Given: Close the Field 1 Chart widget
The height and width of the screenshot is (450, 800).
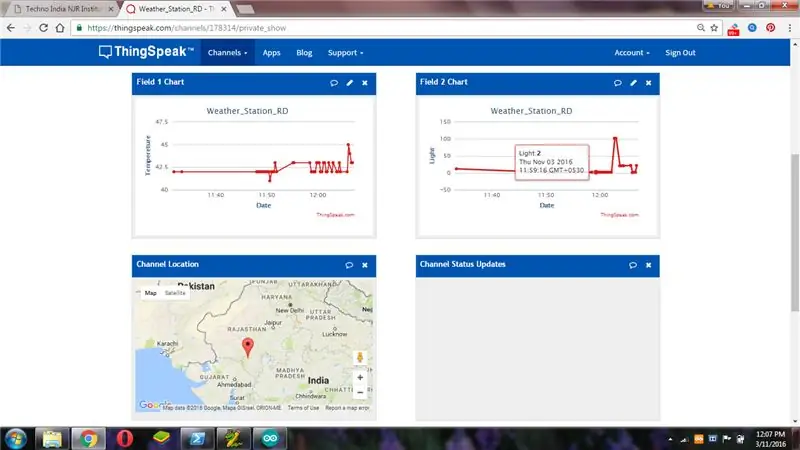Looking at the screenshot, I should click(x=365, y=83).
